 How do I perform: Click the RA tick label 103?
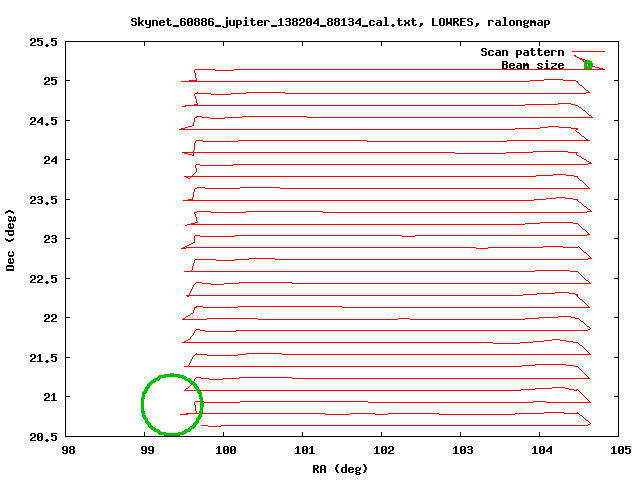tap(463, 450)
